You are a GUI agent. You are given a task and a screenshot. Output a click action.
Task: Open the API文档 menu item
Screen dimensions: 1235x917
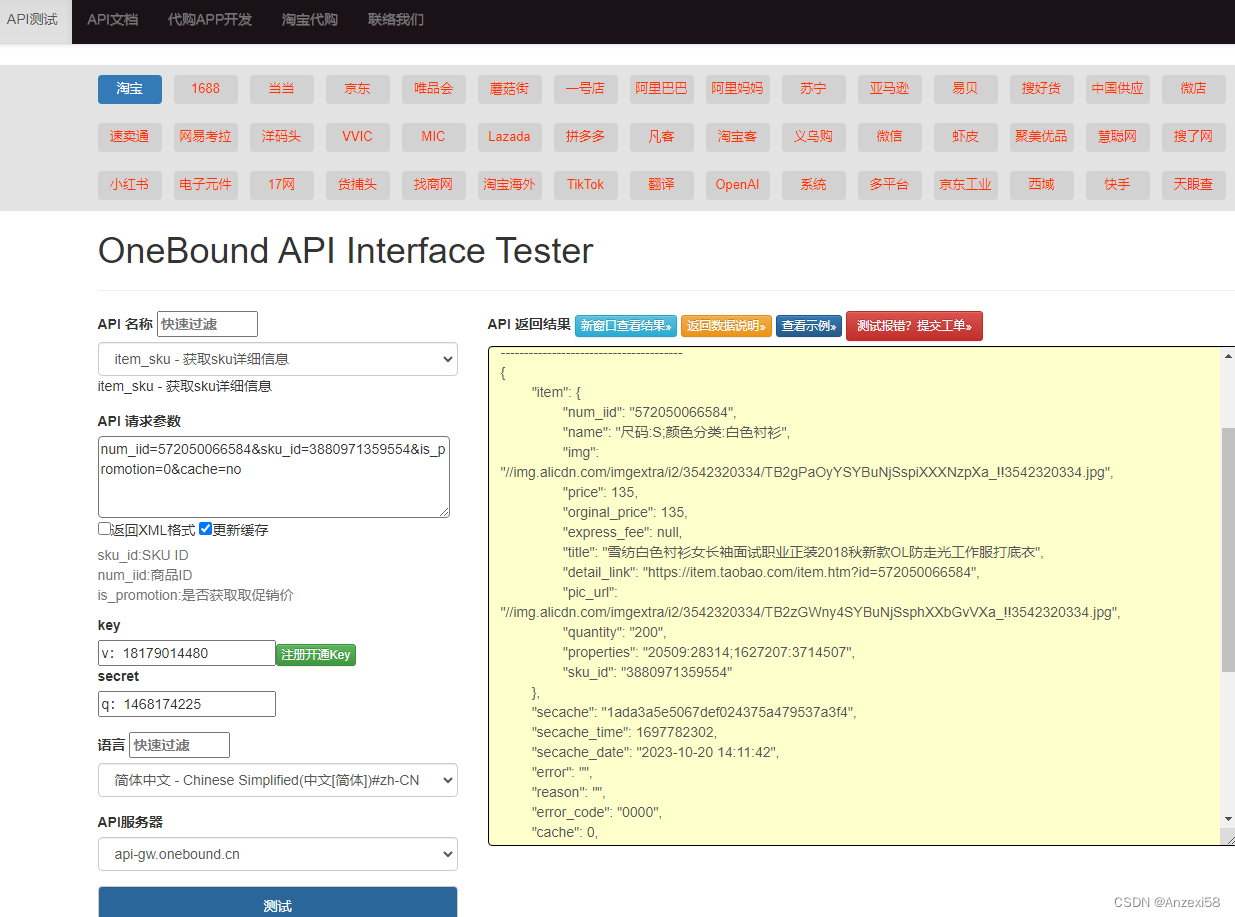pyautogui.click(x=112, y=20)
